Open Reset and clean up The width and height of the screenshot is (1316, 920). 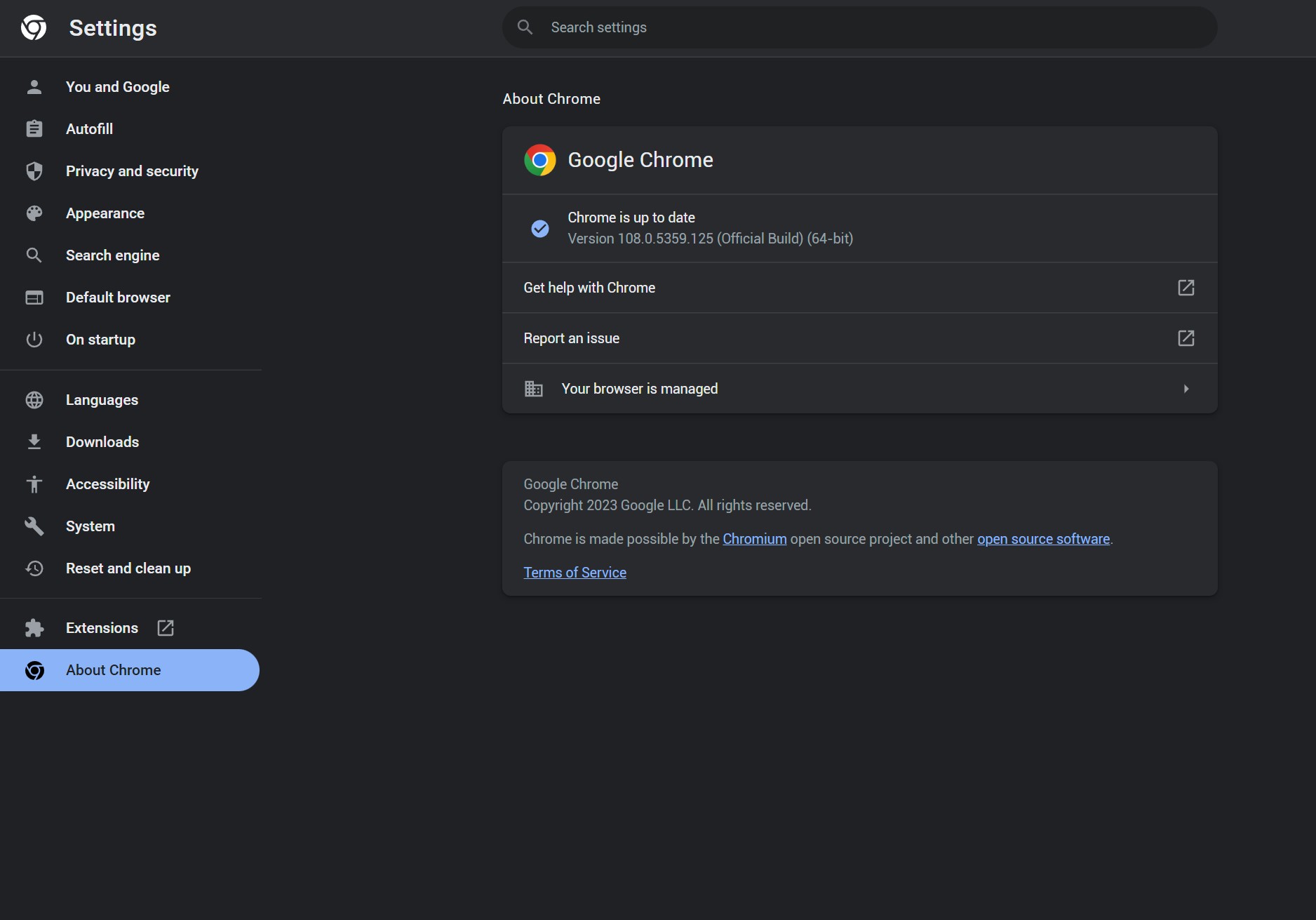point(130,568)
